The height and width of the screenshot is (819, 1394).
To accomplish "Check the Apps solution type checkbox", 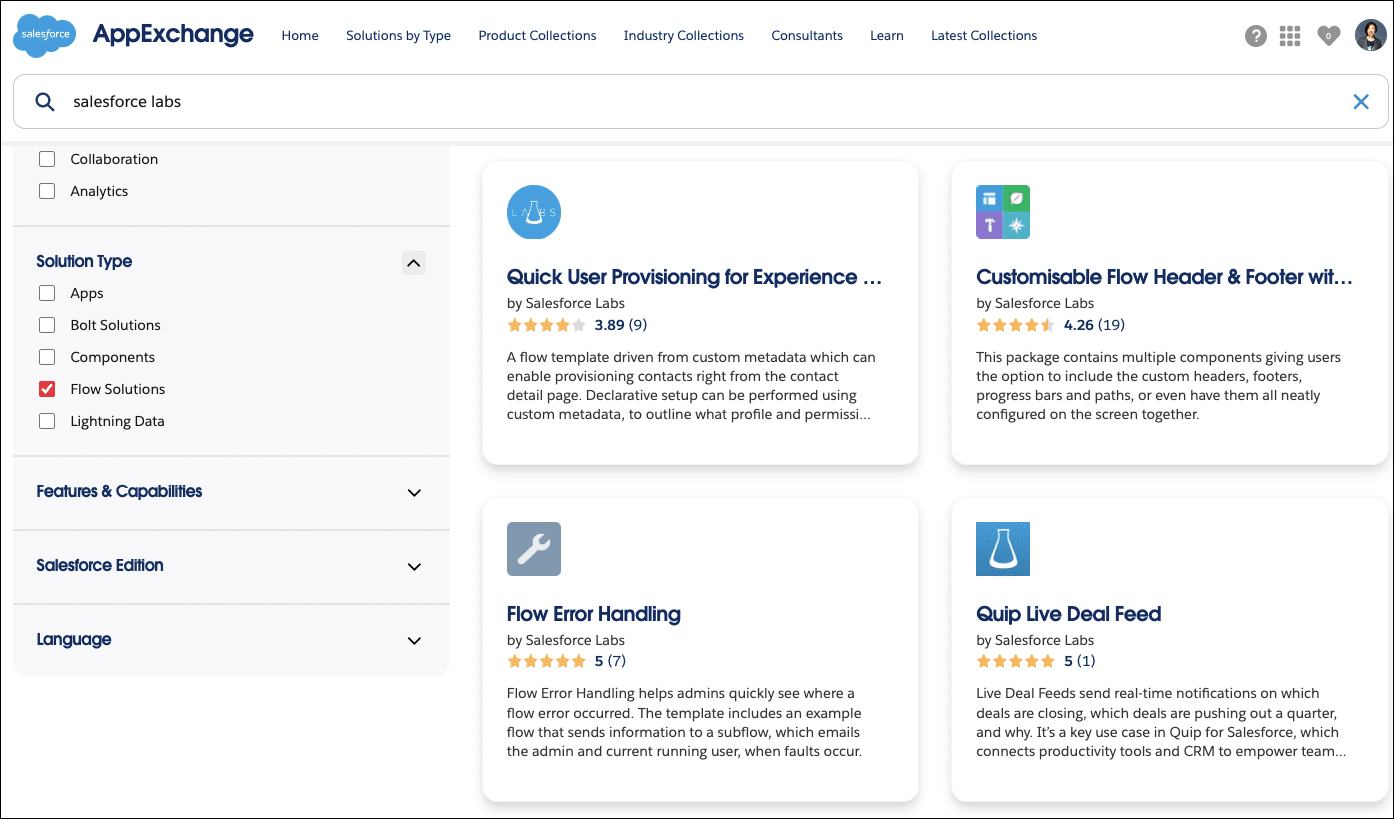I will pyautogui.click(x=47, y=293).
